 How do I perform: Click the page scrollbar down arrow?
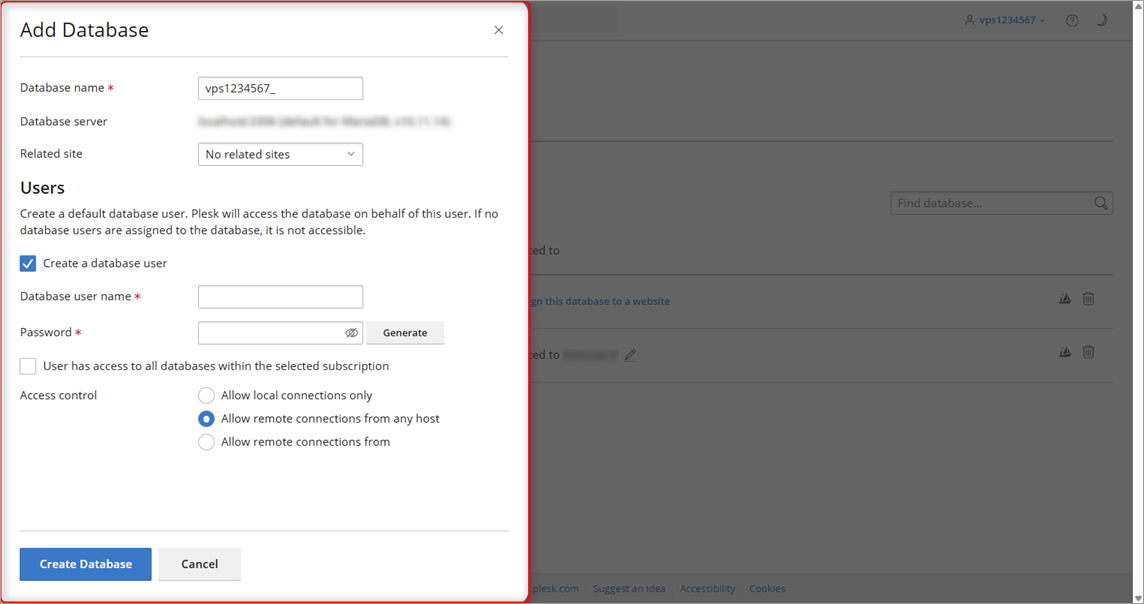[1137, 597]
